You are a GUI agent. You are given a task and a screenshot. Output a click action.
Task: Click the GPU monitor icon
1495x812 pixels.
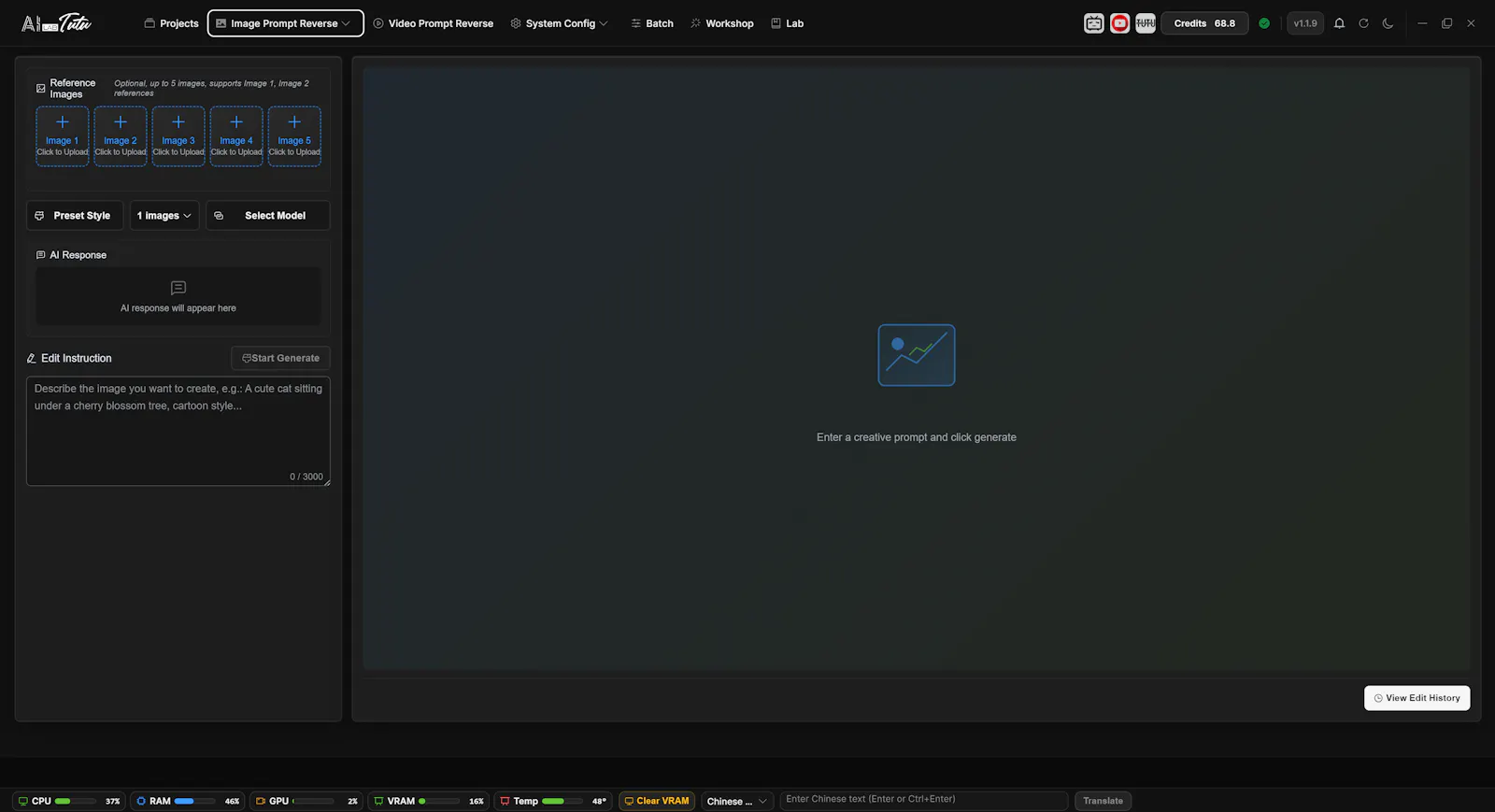[x=261, y=801]
